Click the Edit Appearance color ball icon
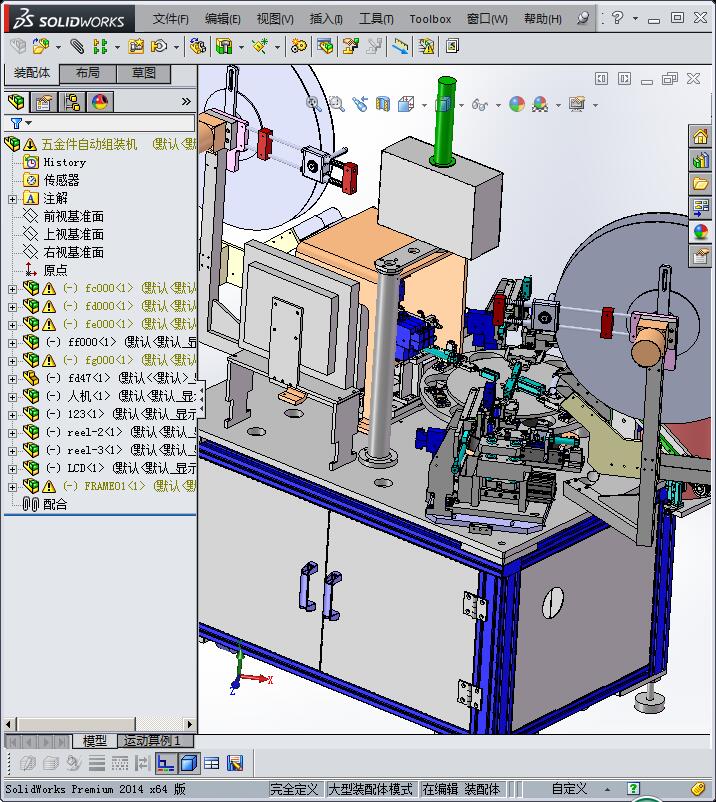Image resolution: width=716 pixels, height=802 pixels. click(517, 104)
